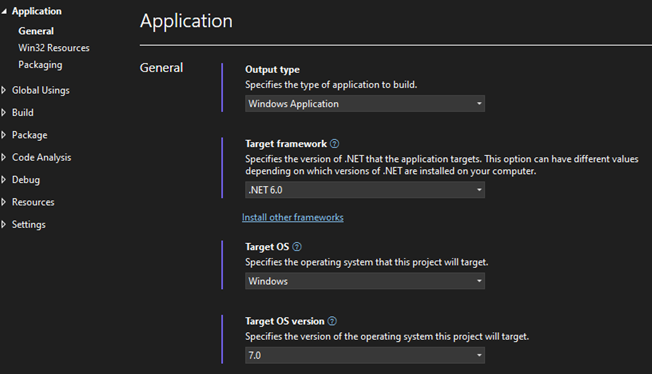Click the Target framework help icon
The width and height of the screenshot is (652, 374).
(x=334, y=144)
